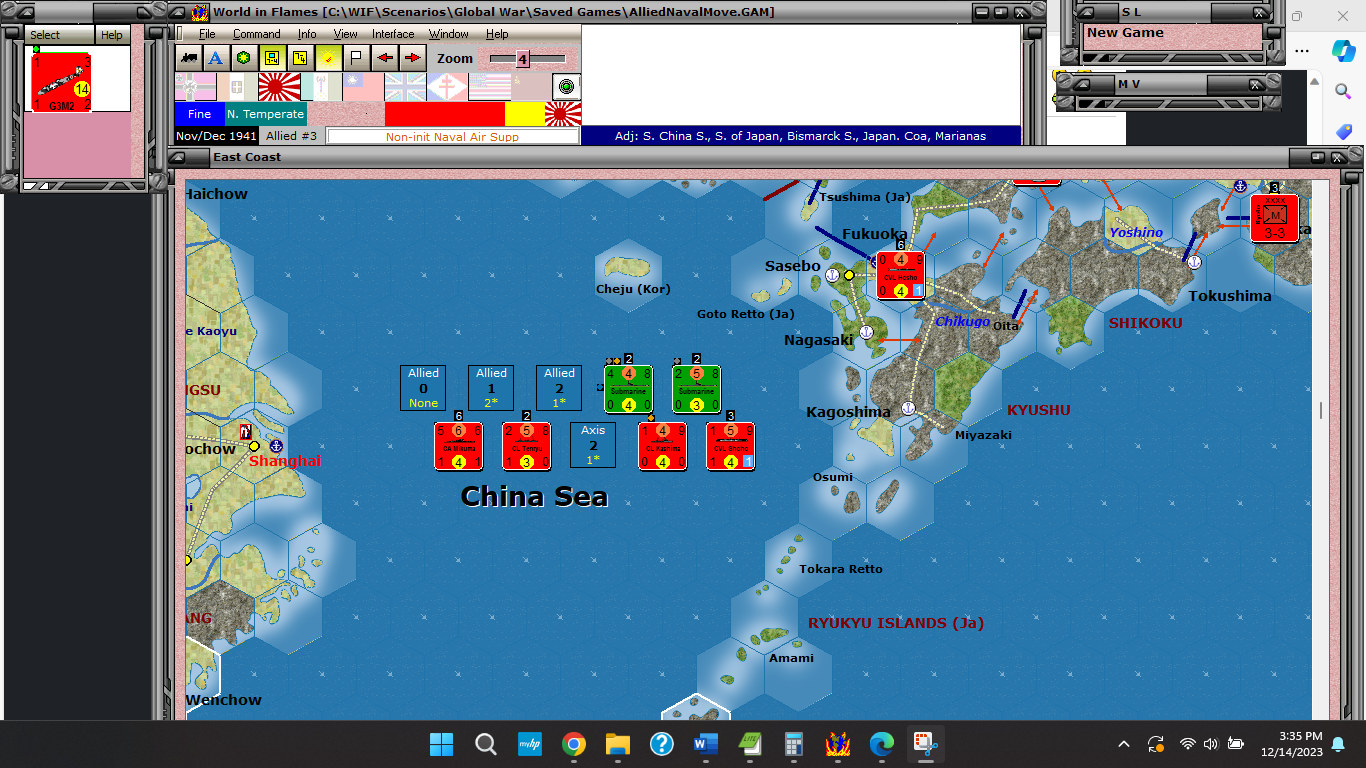Image resolution: width=1366 pixels, height=768 pixels.
Task: Click the Kagoshima port anchor symbol
Action: 908,408
